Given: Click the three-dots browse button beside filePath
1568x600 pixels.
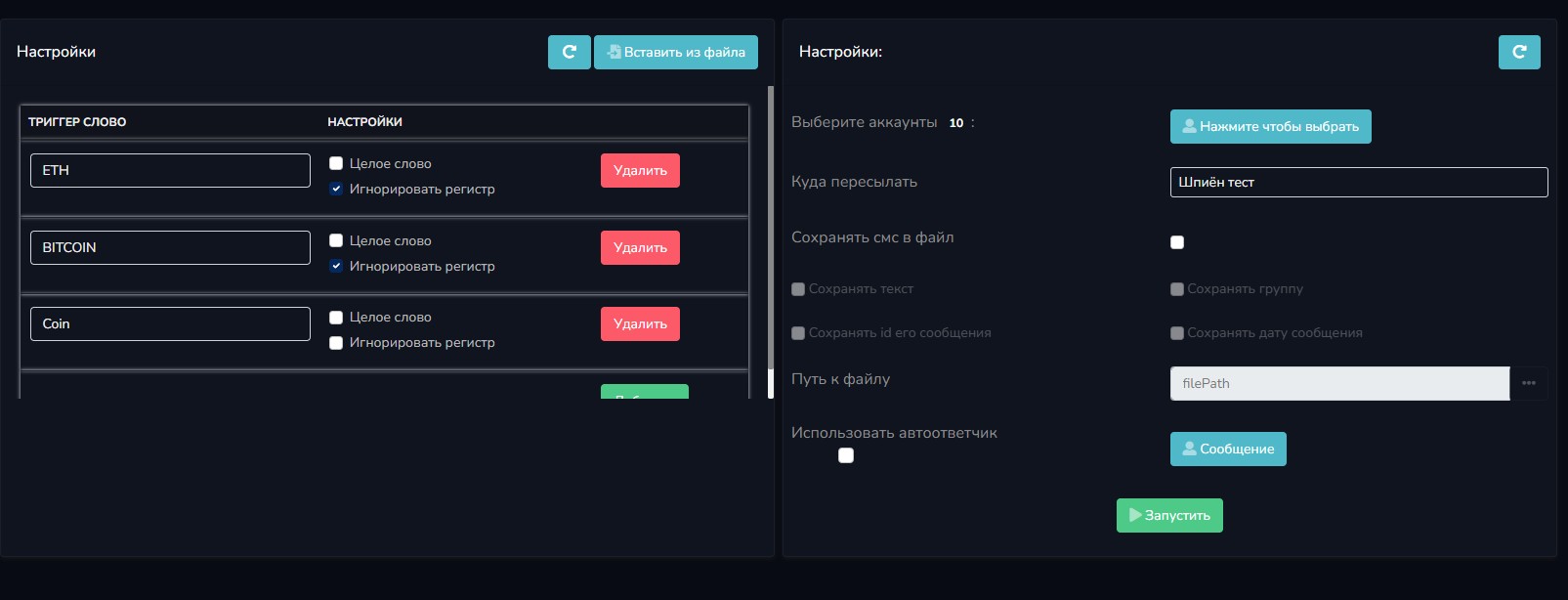Looking at the screenshot, I should (x=1529, y=383).
